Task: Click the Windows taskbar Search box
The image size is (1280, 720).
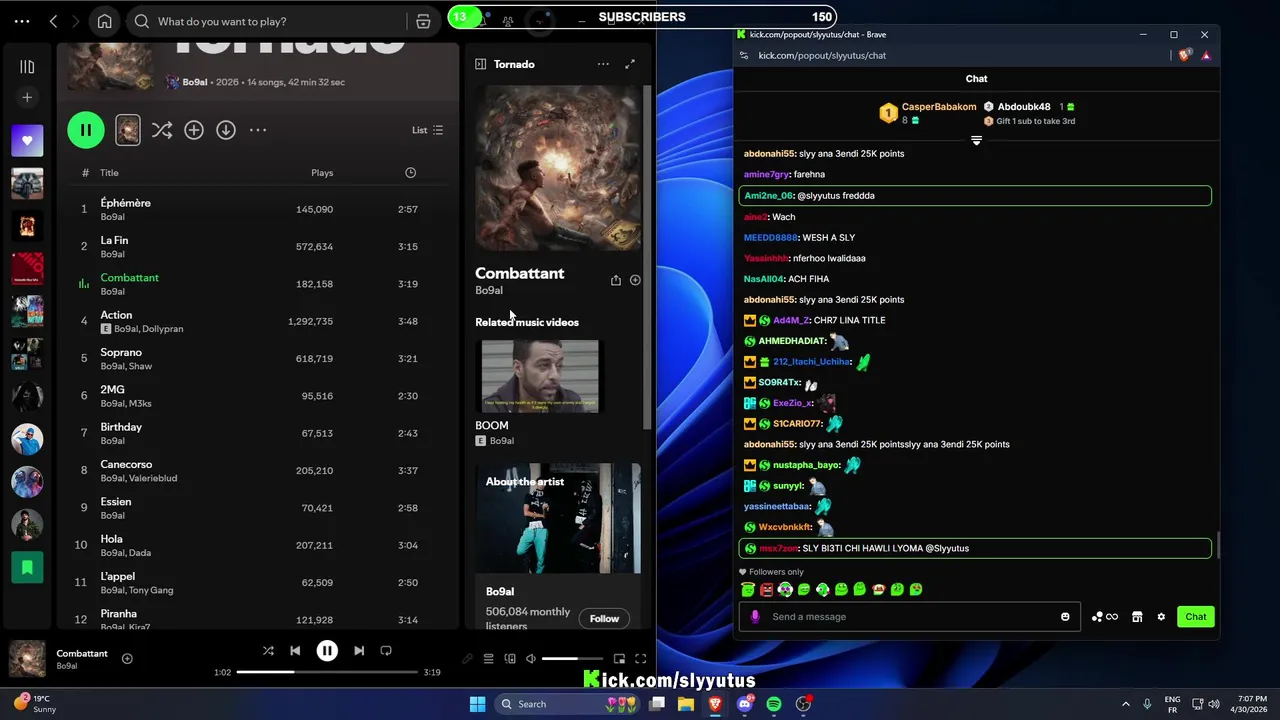Action: click(x=568, y=704)
